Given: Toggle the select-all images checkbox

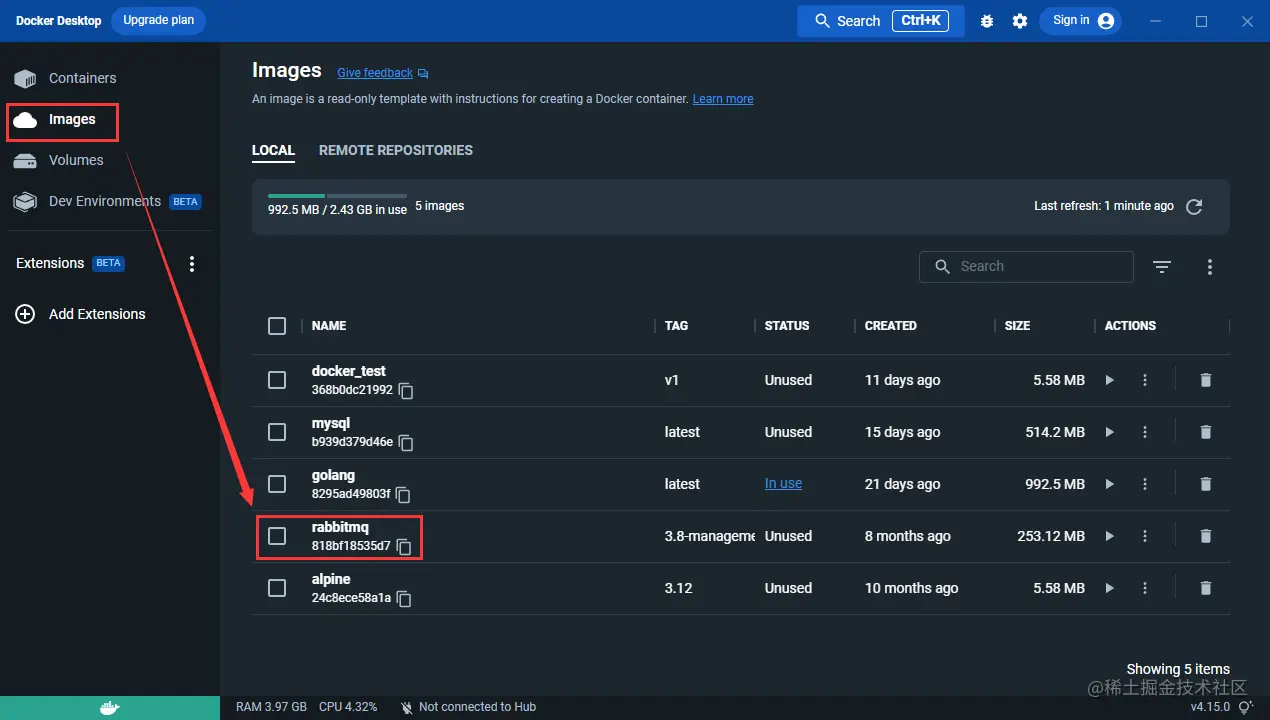Looking at the screenshot, I should coord(277,326).
